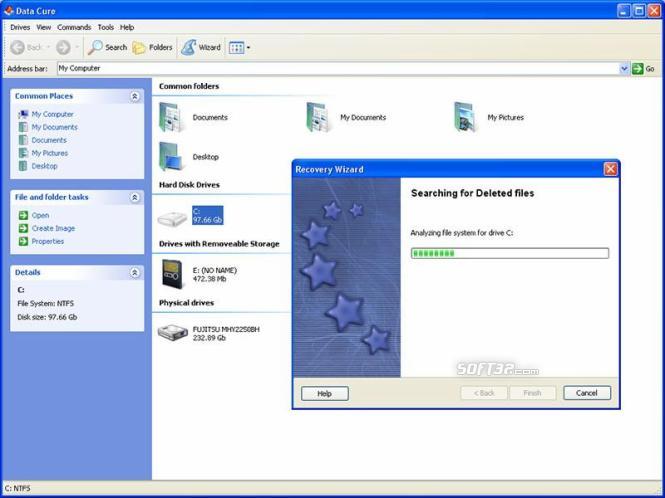The width and height of the screenshot is (665, 498).
Task: Click C: NTFS status bar text
Action: pos(18,489)
